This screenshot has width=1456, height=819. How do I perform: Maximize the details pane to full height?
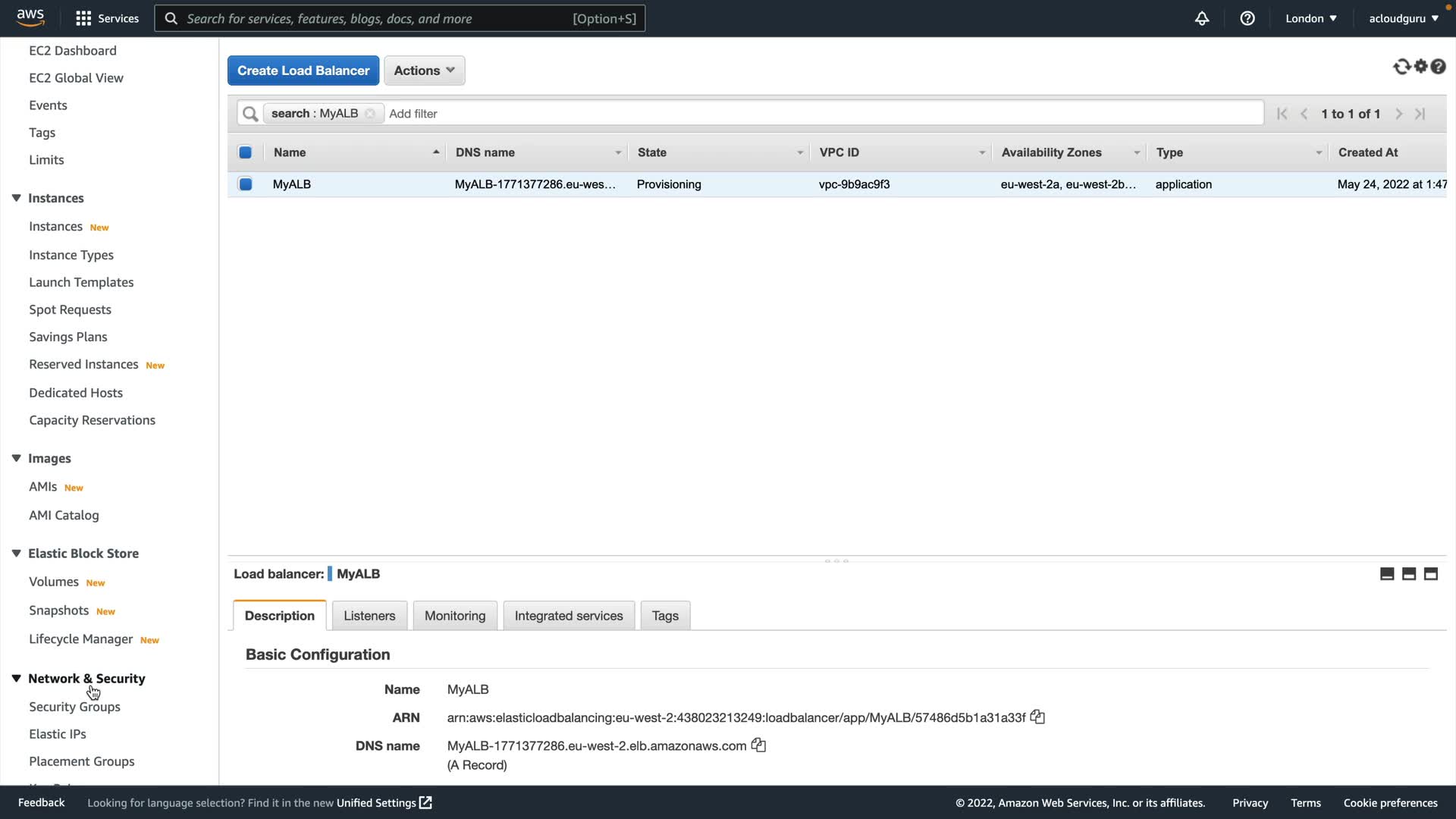1431,574
